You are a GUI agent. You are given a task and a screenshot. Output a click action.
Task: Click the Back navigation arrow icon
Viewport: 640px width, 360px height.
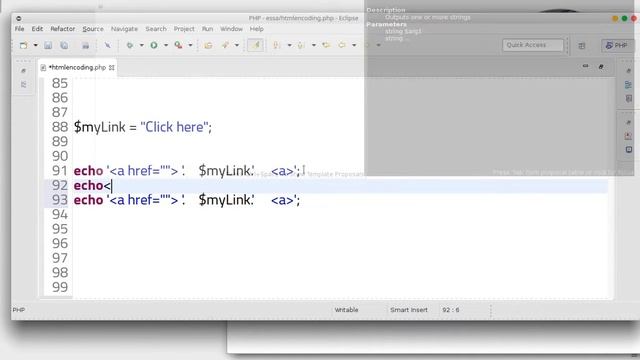(342, 45)
